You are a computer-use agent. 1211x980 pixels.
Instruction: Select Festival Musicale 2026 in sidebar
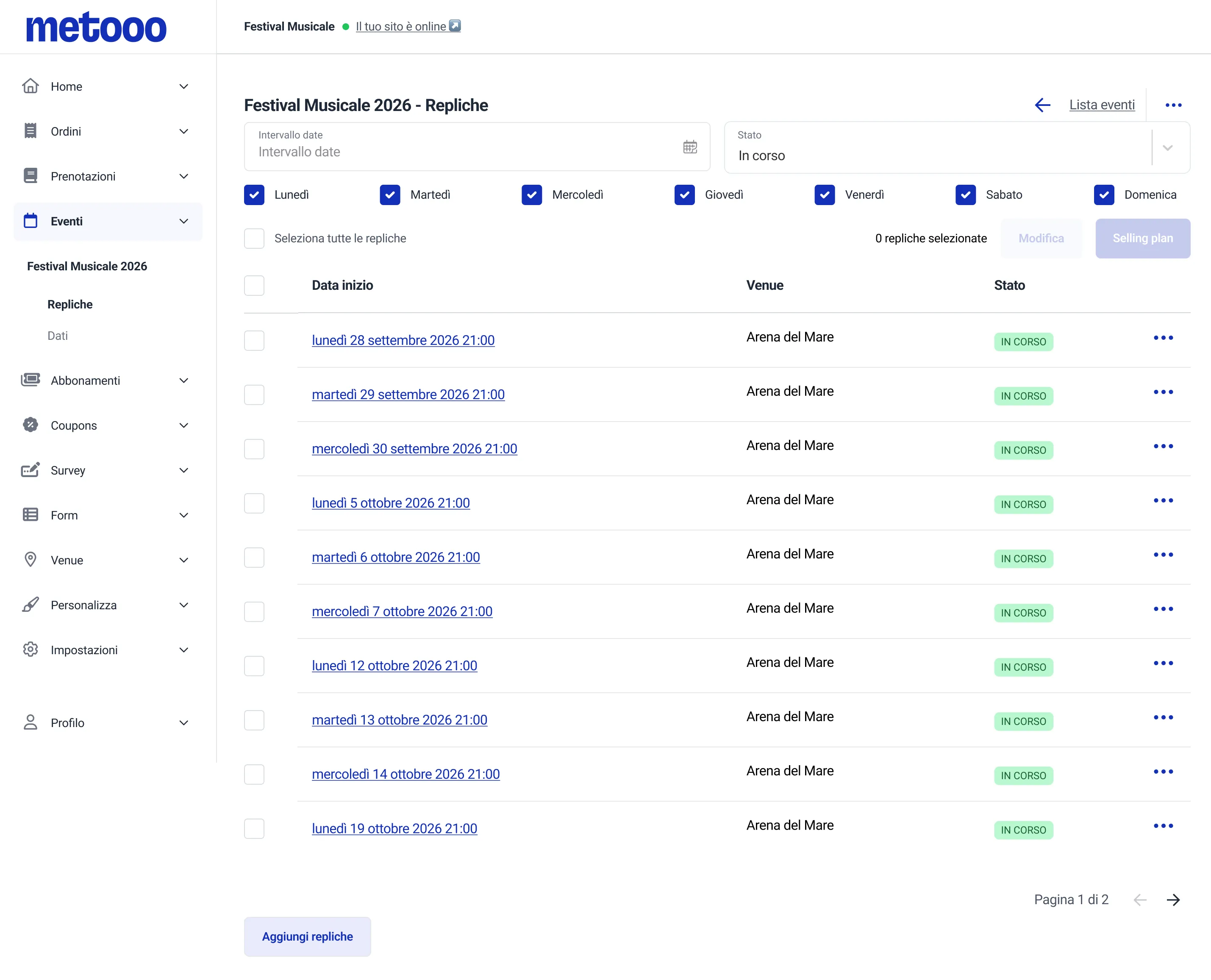[x=87, y=266]
